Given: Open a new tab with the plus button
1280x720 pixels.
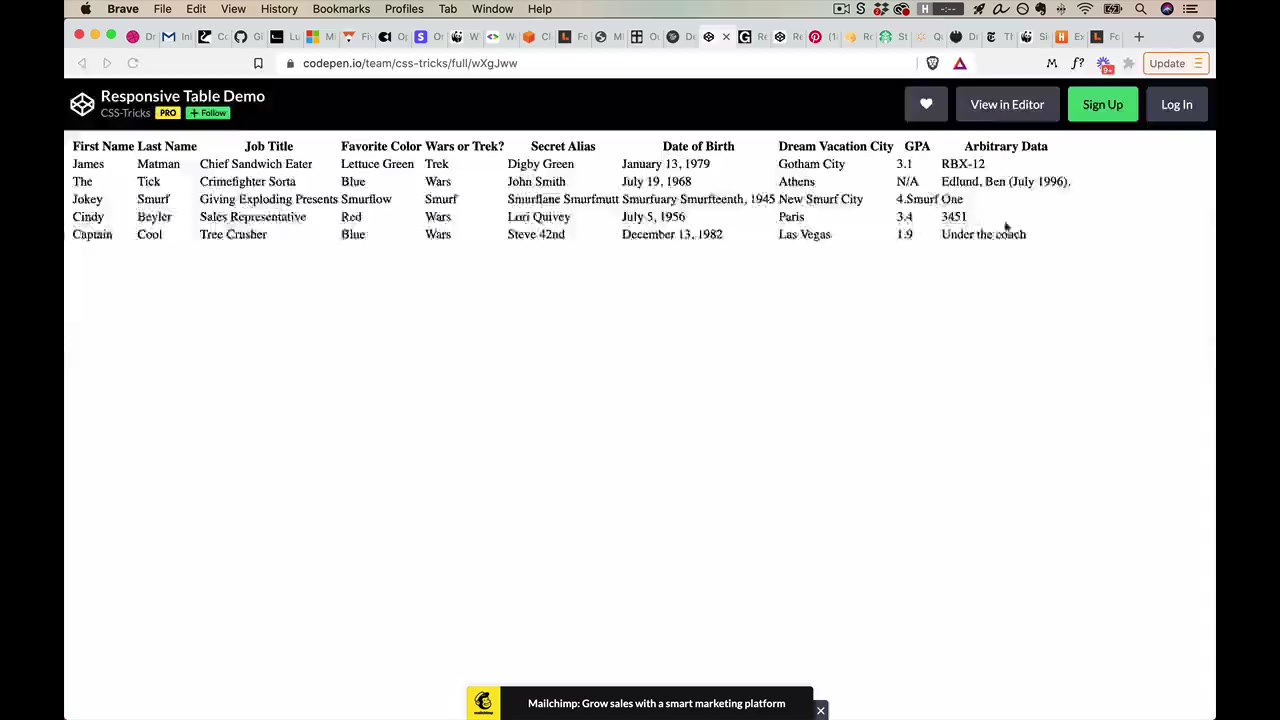Looking at the screenshot, I should [1139, 37].
